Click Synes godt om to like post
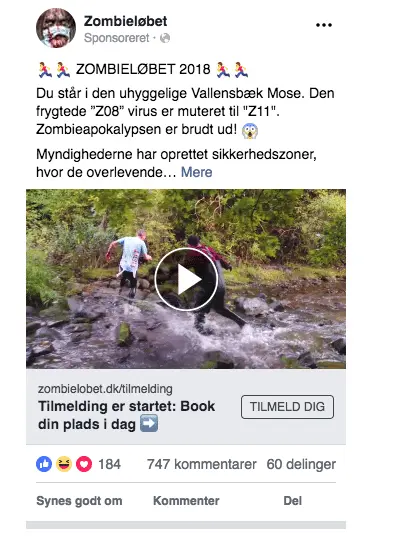The width and height of the screenshot is (397, 536). pos(79,501)
